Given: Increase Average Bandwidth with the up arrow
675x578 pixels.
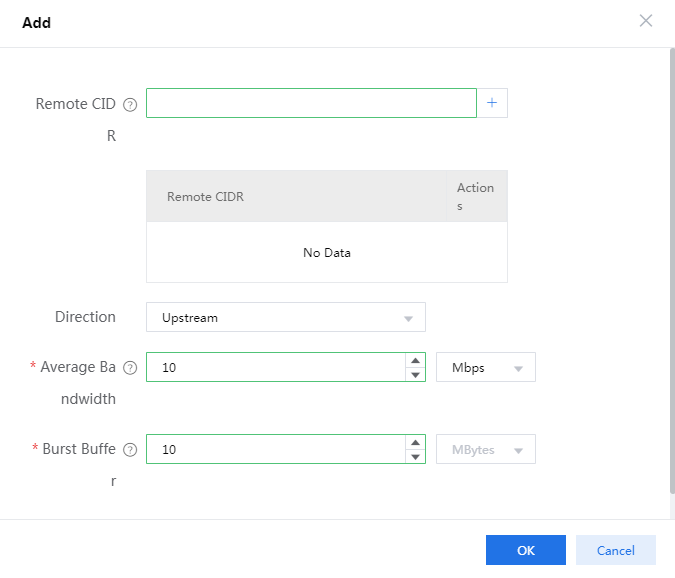Looking at the screenshot, I should (415, 361).
